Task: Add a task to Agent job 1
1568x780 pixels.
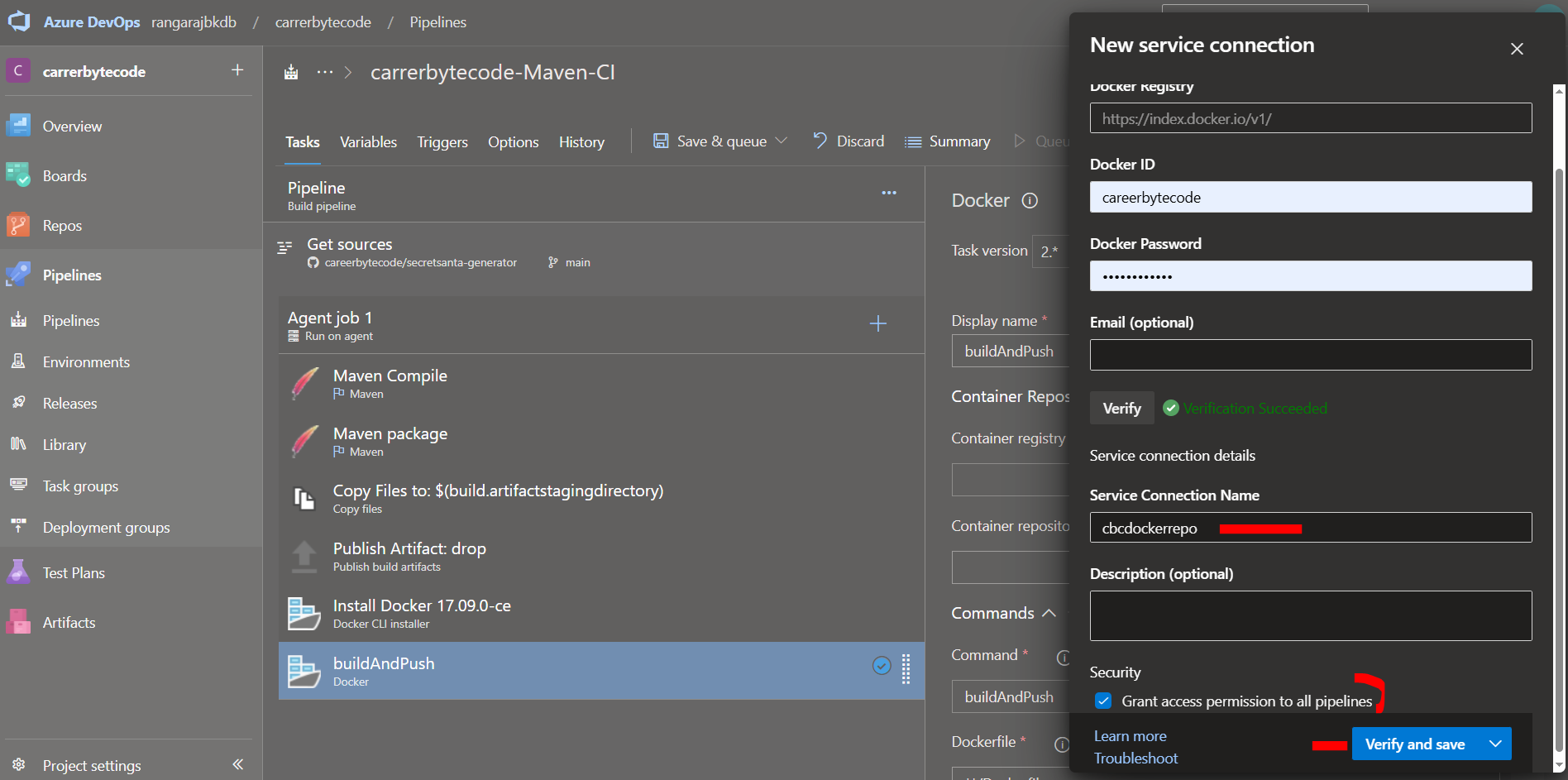Action: (x=877, y=323)
